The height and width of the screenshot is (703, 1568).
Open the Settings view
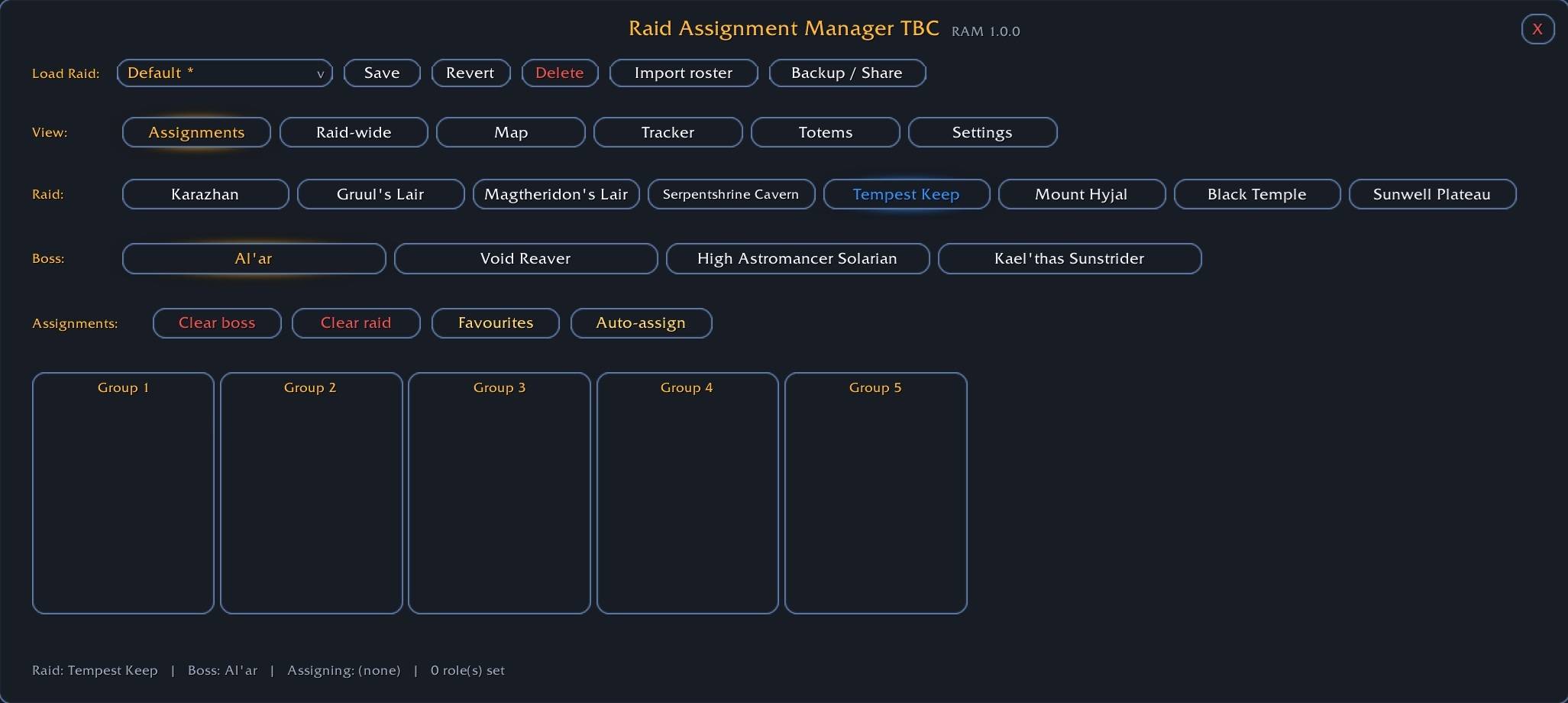pos(982,132)
